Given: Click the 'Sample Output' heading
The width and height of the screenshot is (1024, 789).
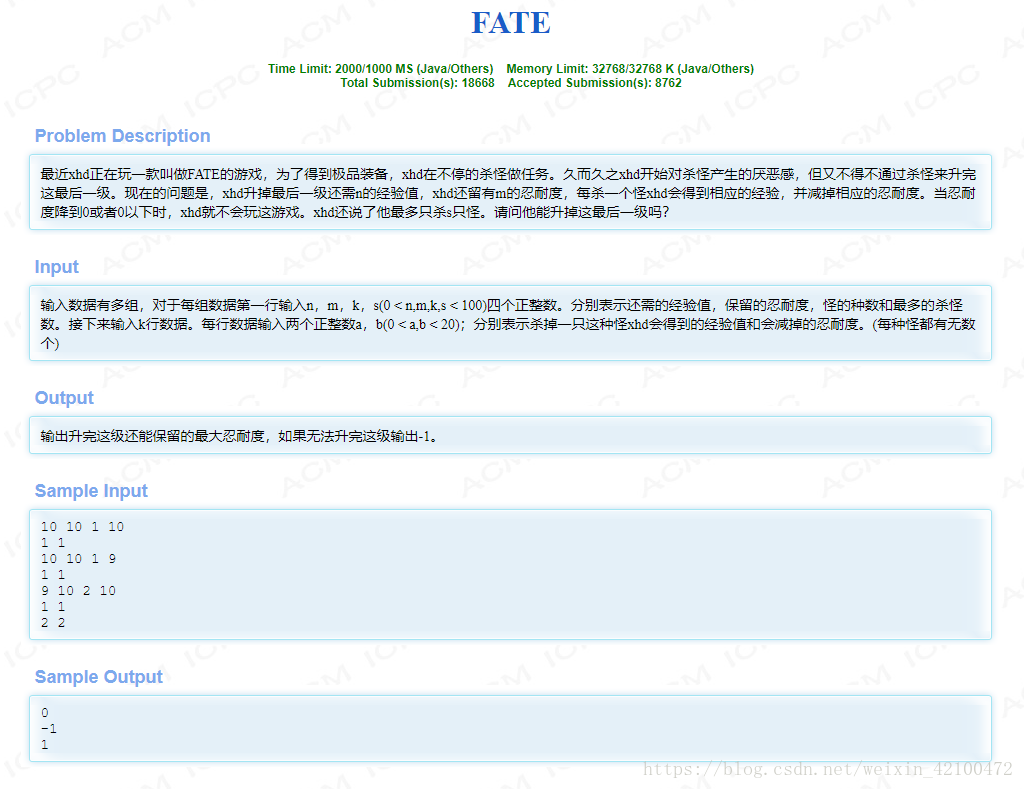Looking at the screenshot, I should [x=99, y=677].
